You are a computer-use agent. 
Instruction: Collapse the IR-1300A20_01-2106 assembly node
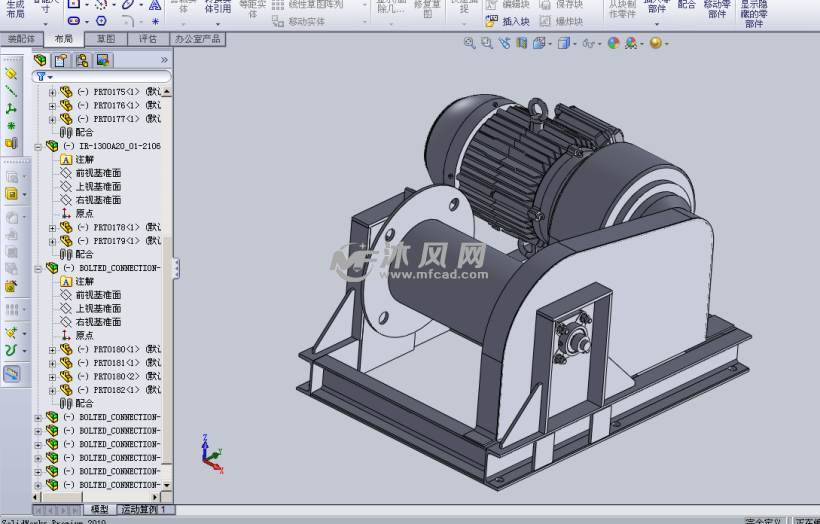[x=38, y=146]
